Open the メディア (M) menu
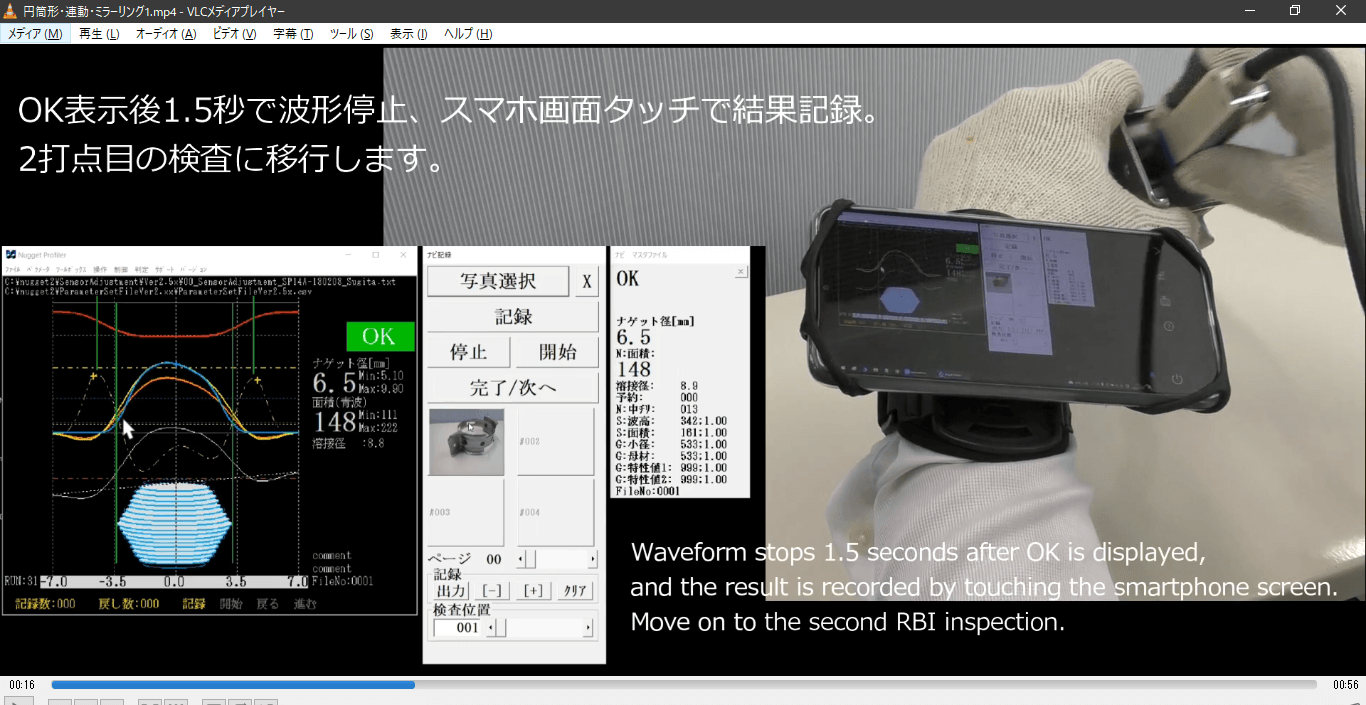This screenshot has width=1366, height=705. click(x=35, y=34)
